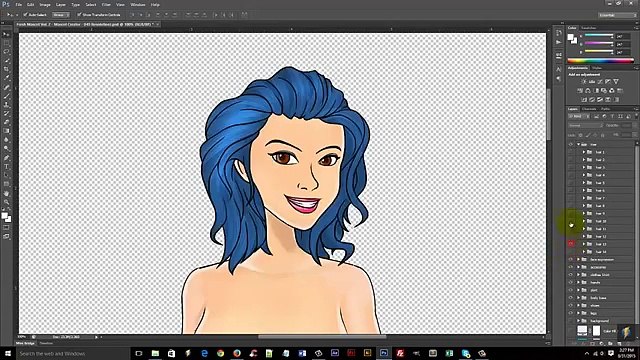Hide the top Hair parent group
This screenshot has height=360, width=640.
pos(571,144)
